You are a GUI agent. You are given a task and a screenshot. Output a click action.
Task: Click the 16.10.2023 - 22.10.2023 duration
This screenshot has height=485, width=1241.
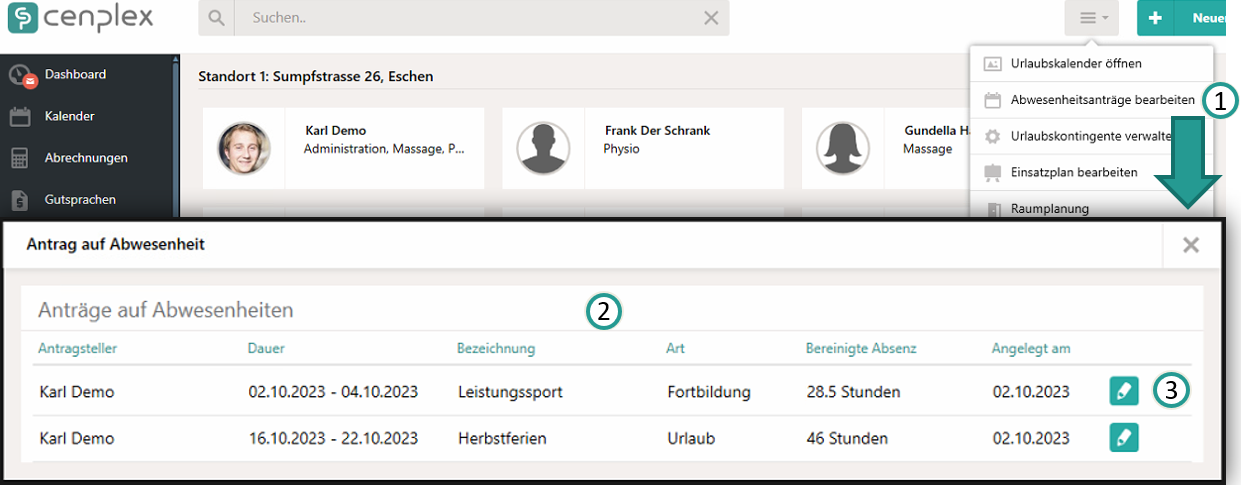tap(333, 438)
